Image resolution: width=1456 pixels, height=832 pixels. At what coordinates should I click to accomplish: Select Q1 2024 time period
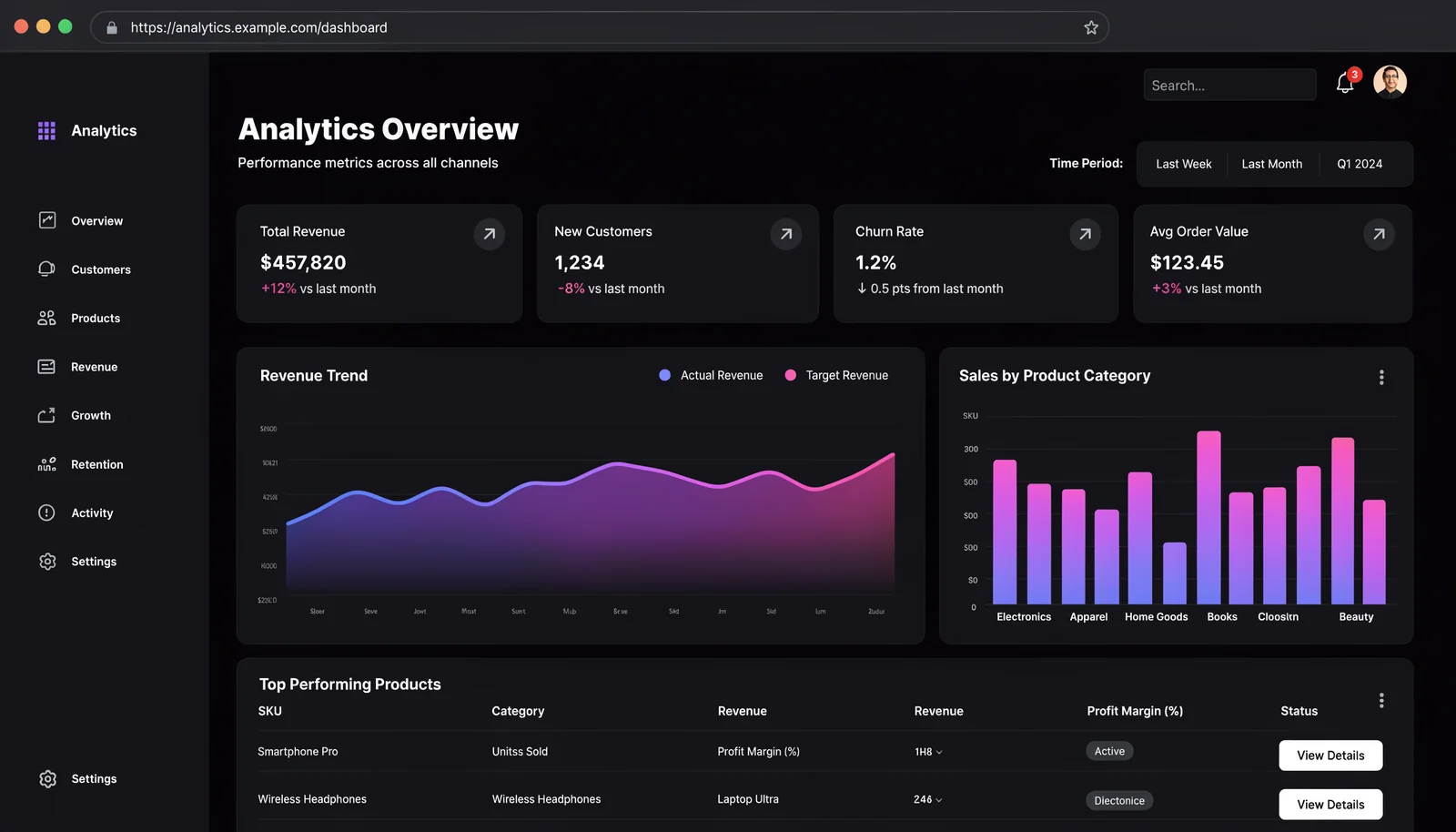pos(1360,164)
